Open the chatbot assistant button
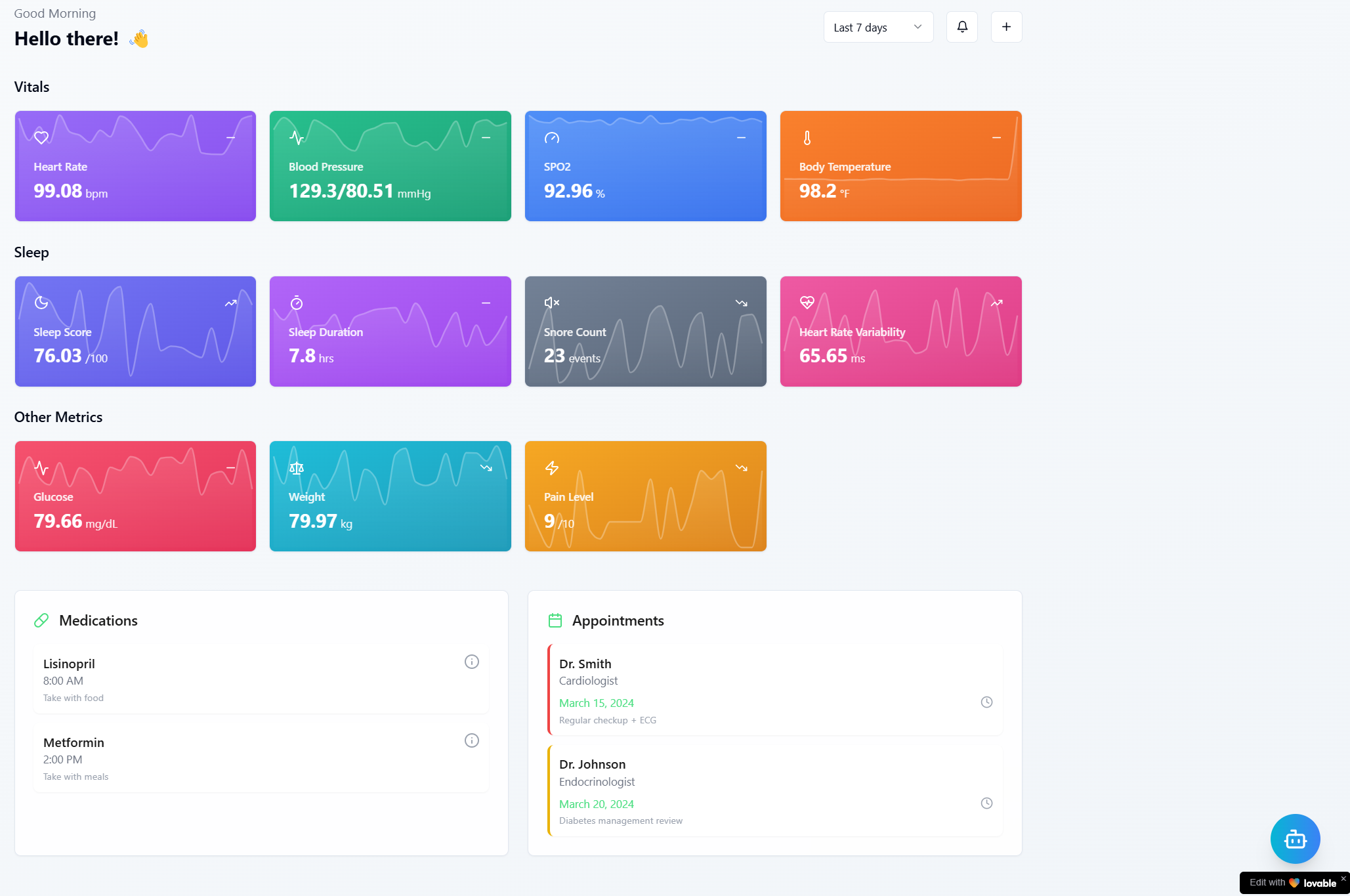 coord(1294,838)
